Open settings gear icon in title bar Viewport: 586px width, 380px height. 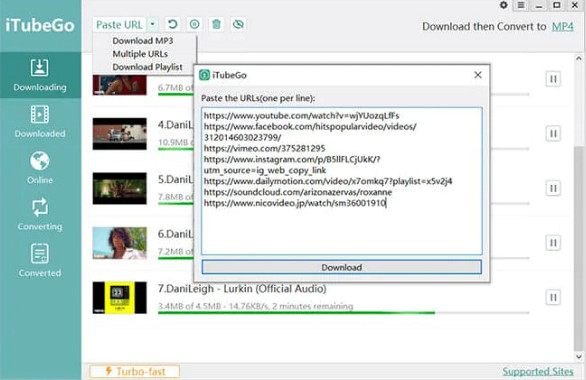504,5
